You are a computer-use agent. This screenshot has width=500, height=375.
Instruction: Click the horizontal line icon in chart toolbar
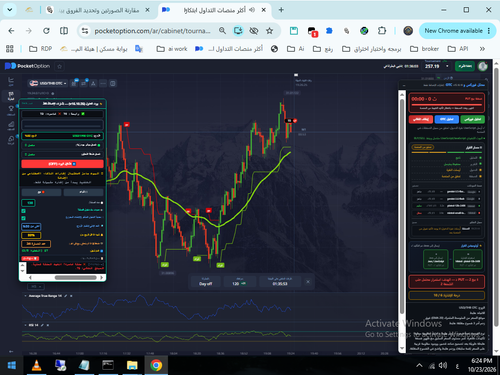click(x=103, y=83)
